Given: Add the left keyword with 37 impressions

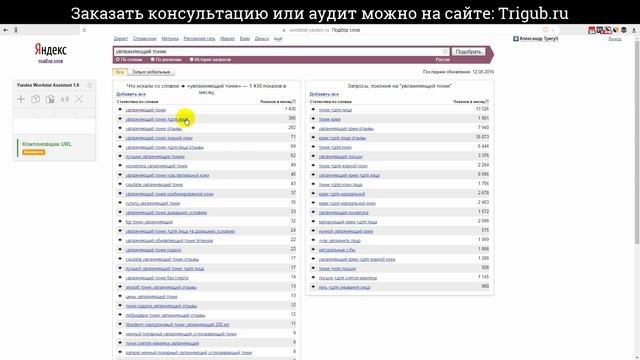Looking at the screenshot, I should coord(120,193).
